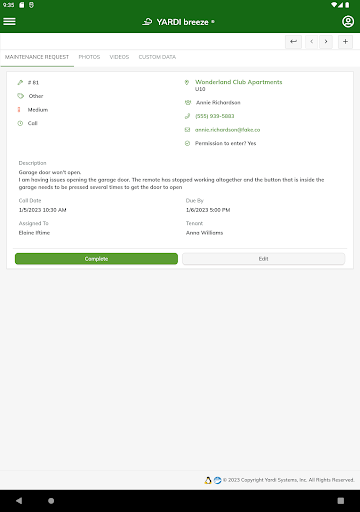The image size is (360, 512).
Task: Tap the location pin icon beside Wonderland Club
Action: (x=187, y=82)
